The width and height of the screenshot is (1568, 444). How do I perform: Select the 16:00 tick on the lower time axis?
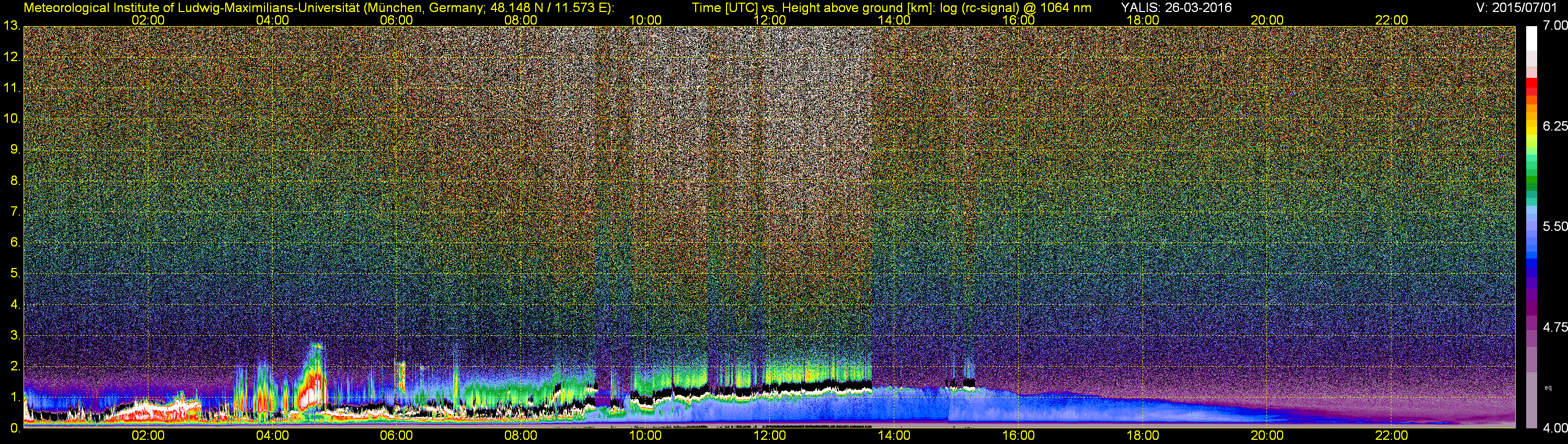tap(1018, 436)
